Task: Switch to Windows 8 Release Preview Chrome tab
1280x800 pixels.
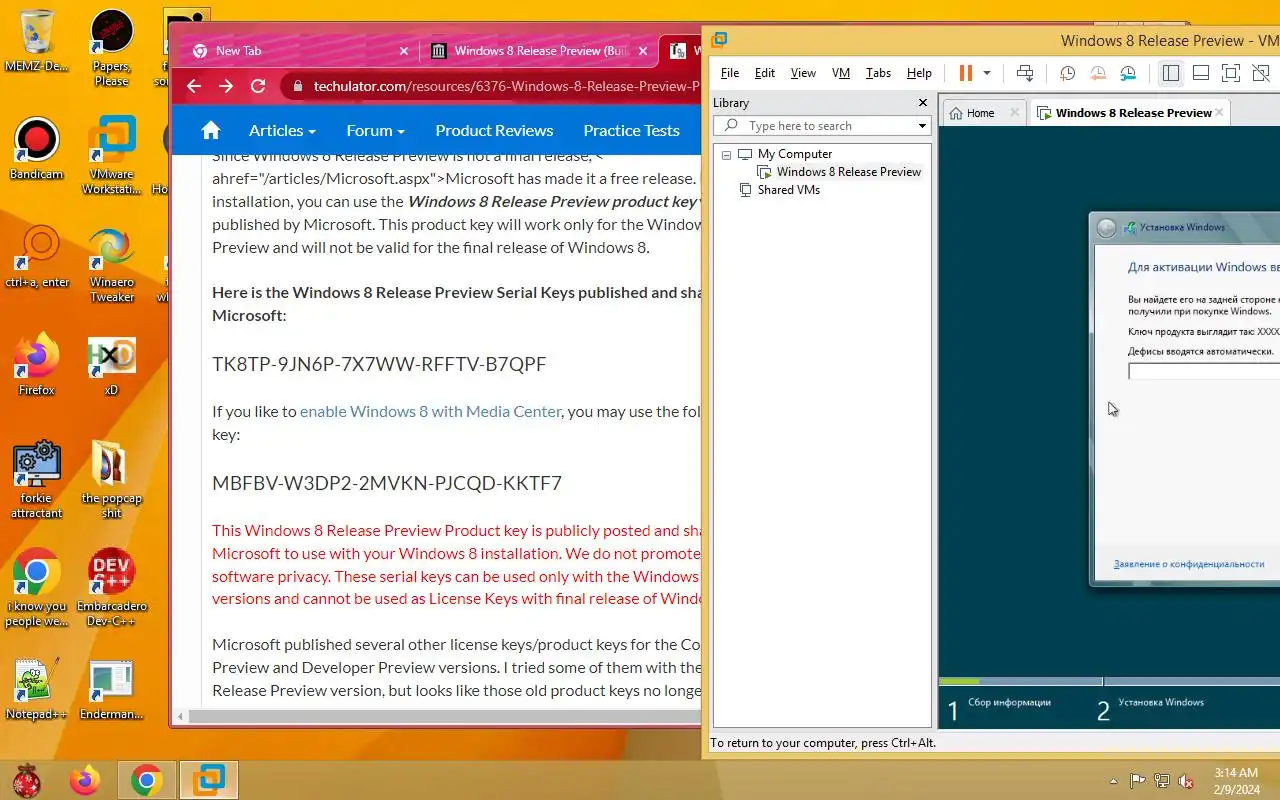Action: (x=540, y=51)
